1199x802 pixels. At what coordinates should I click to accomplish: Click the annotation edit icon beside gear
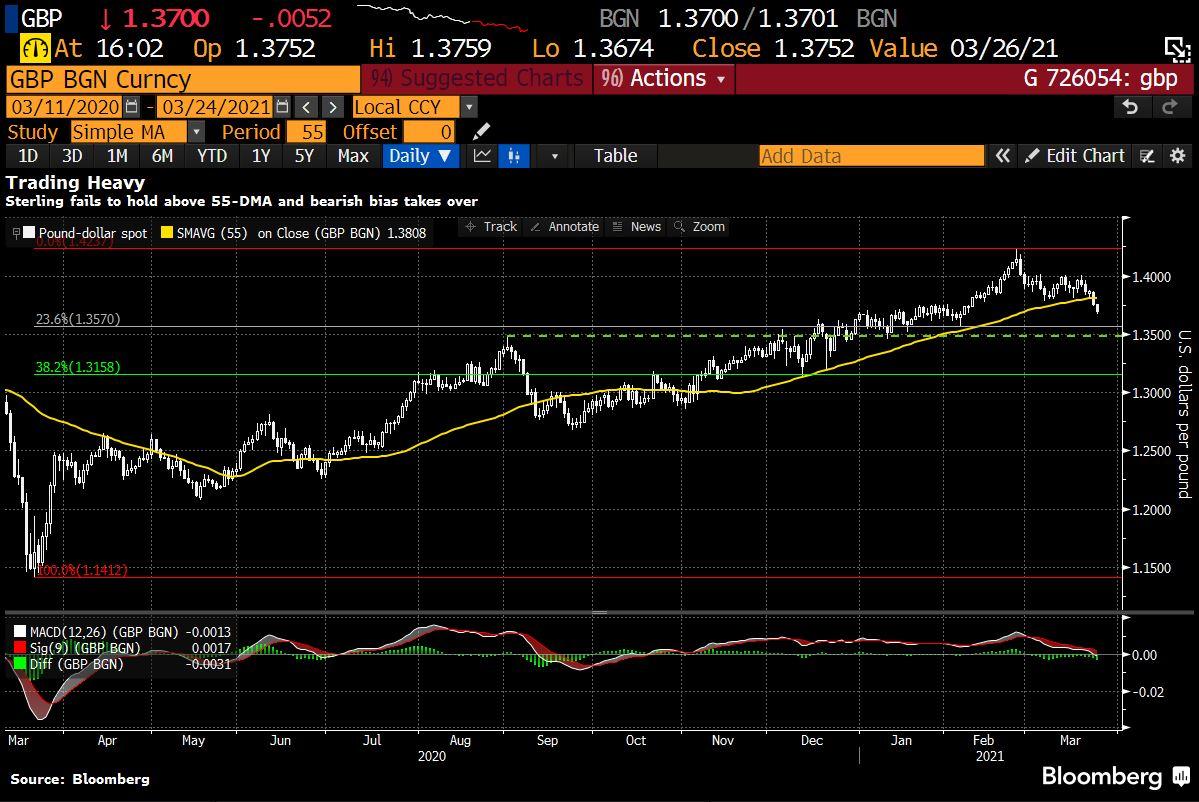(1147, 156)
